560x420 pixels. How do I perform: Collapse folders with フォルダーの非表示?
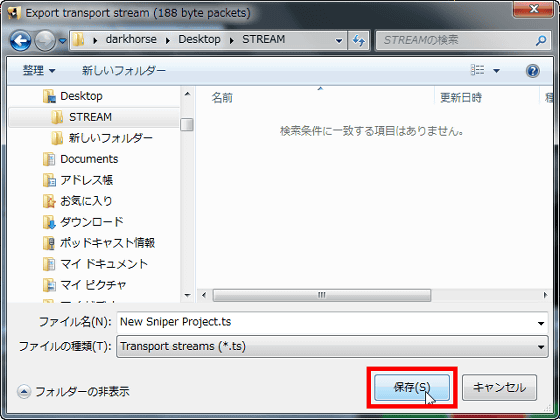pyautogui.click(x=73, y=392)
